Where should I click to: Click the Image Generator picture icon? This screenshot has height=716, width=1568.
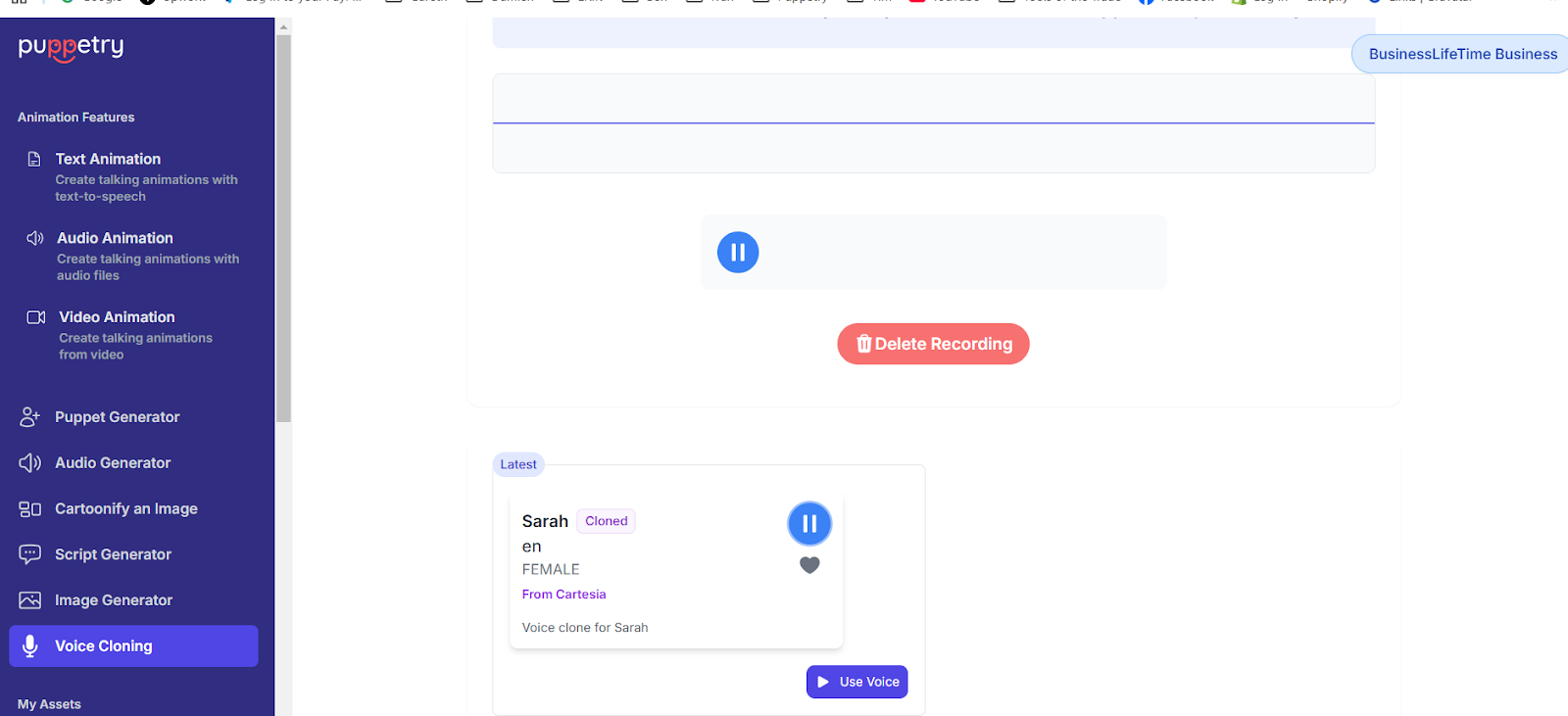point(30,600)
